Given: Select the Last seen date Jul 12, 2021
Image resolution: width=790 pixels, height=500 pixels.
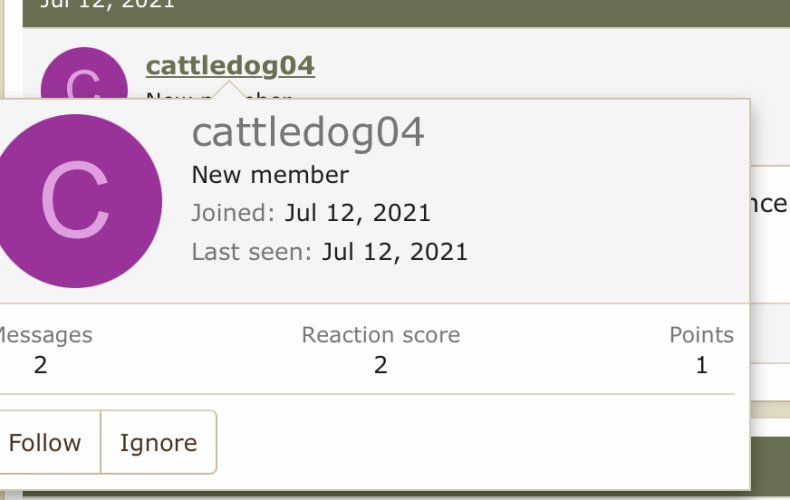Looking at the screenshot, I should click(395, 252).
